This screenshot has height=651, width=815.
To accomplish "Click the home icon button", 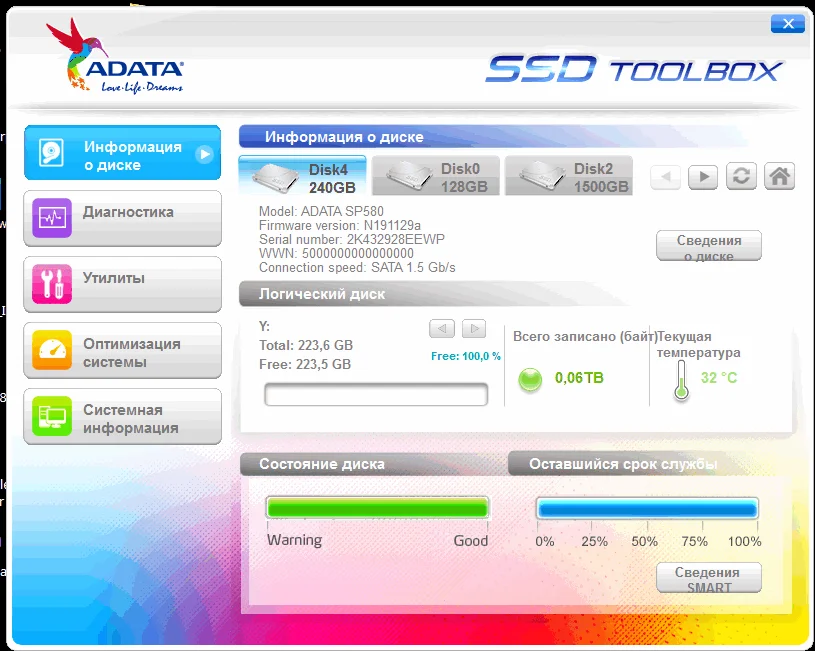I will coord(779,176).
